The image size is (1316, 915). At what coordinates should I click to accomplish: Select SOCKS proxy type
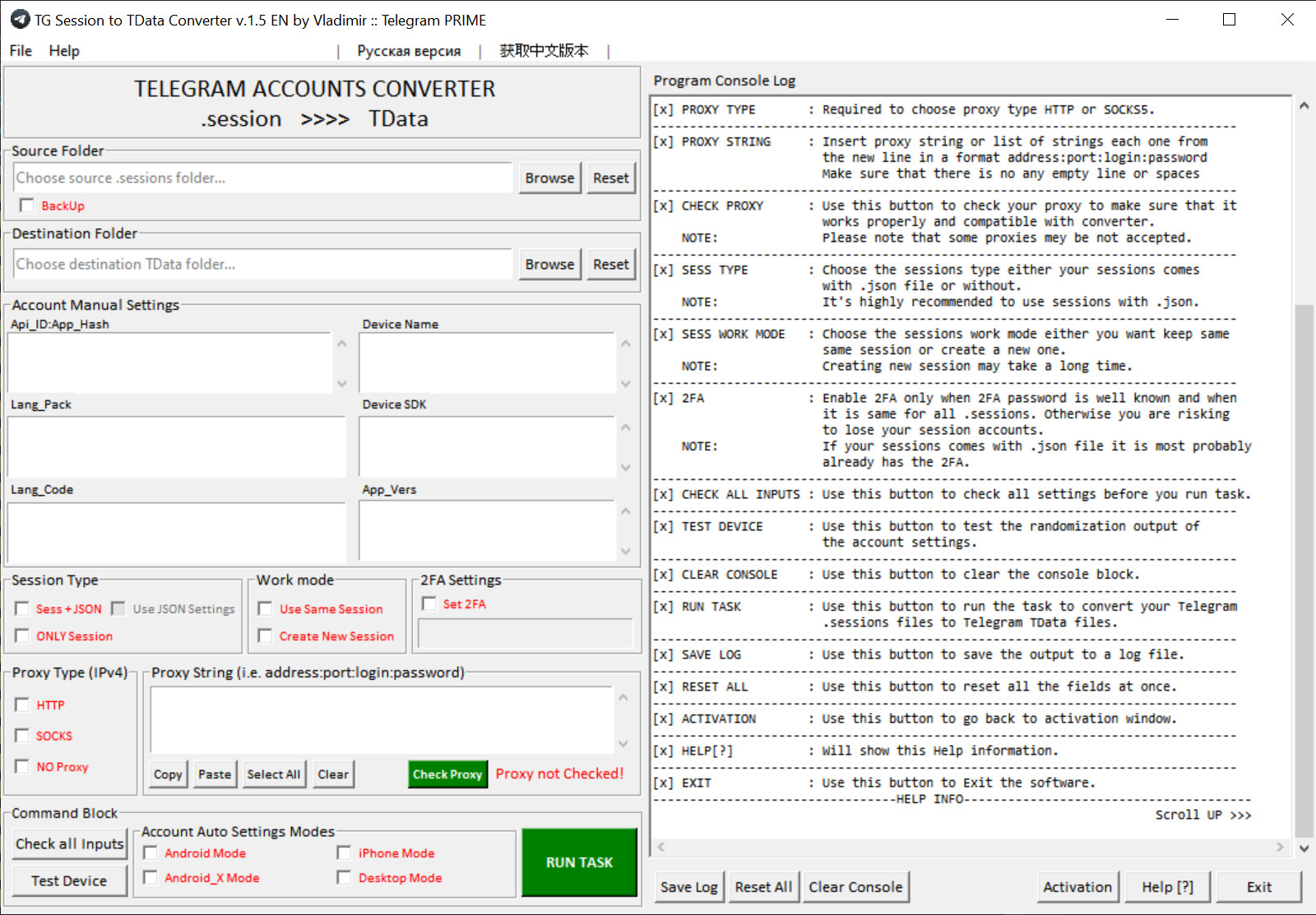pyautogui.click(x=22, y=735)
